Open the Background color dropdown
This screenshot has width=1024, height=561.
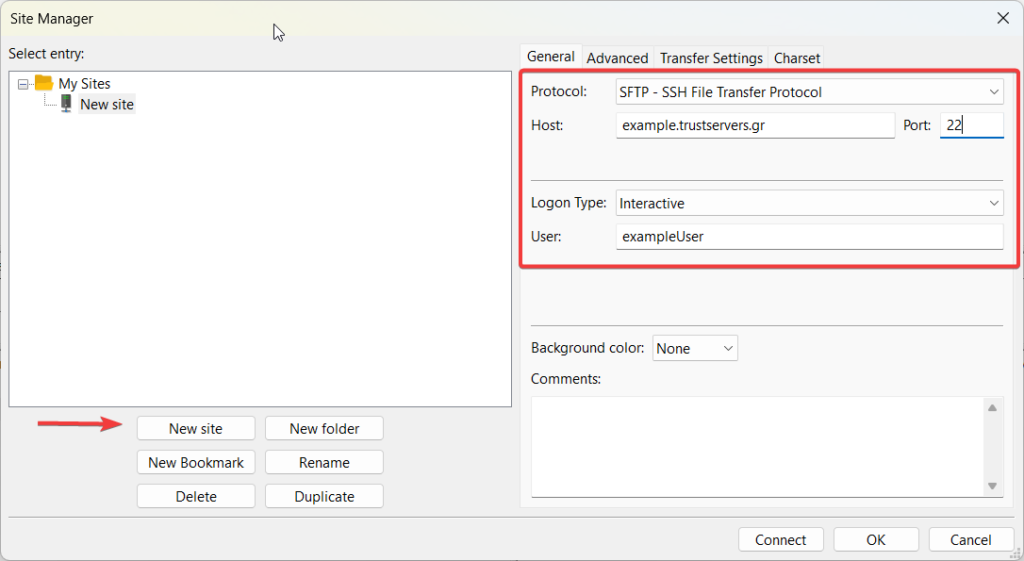[695, 348]
